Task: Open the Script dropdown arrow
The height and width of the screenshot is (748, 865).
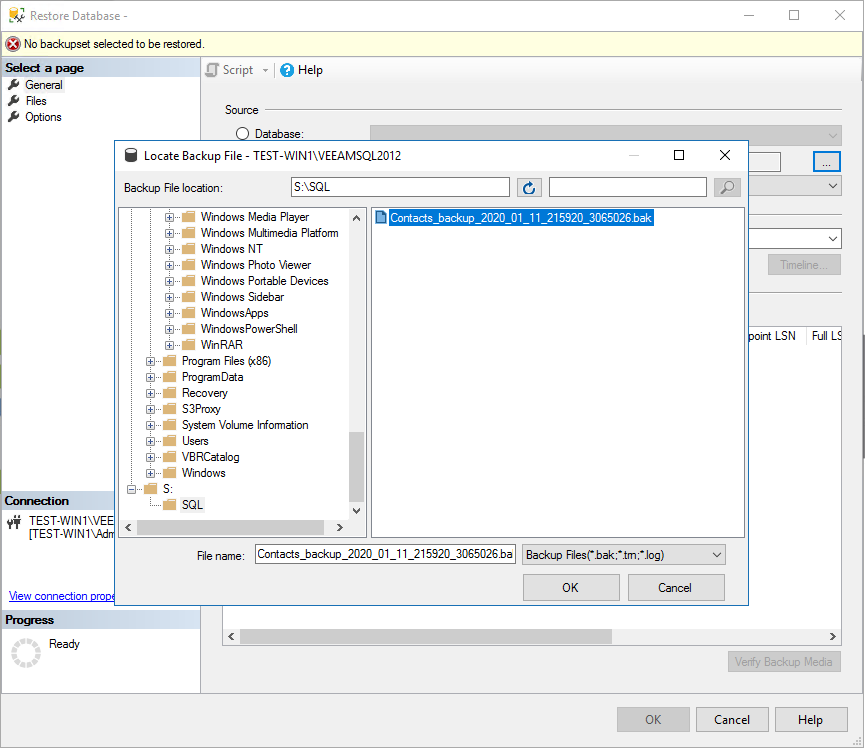Action: coord(265,71)
